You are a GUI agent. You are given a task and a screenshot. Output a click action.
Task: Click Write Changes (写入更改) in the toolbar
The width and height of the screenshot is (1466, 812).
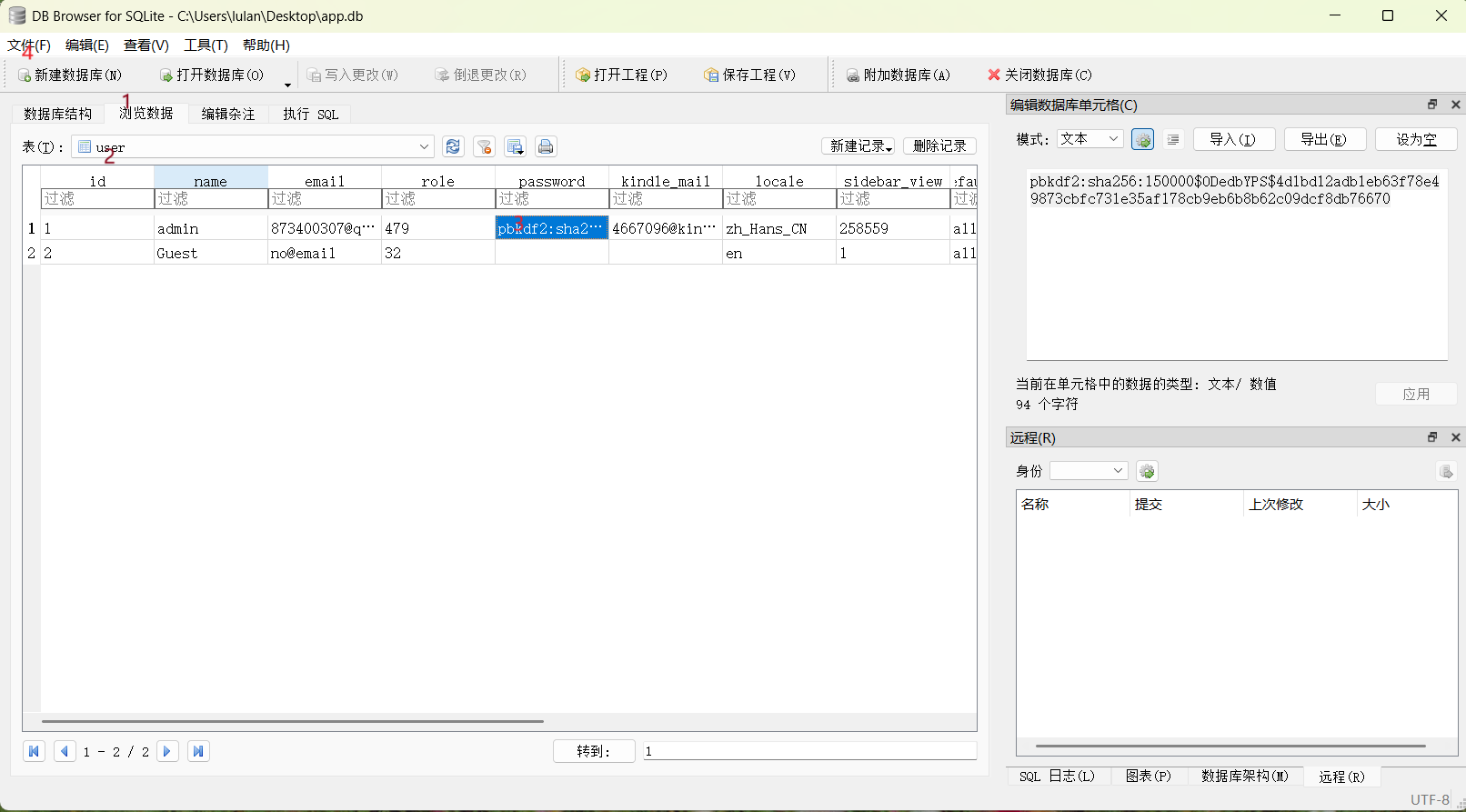point(353,75)
